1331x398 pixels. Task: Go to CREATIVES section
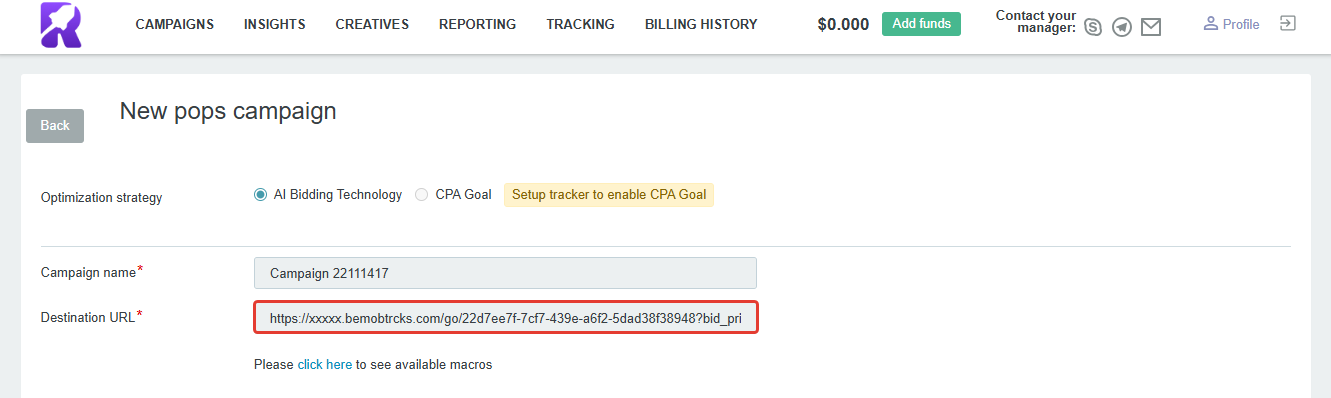(x=372, y=24)
